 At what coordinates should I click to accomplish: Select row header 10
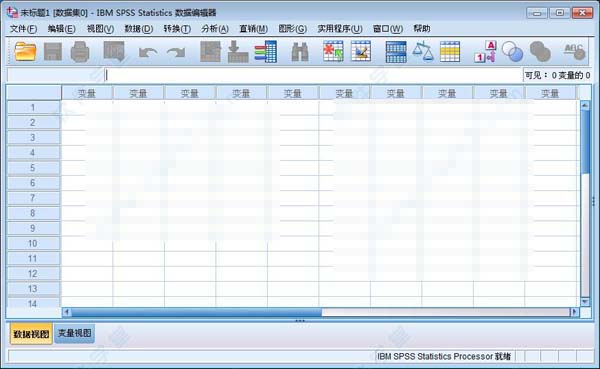coord(34,243)
